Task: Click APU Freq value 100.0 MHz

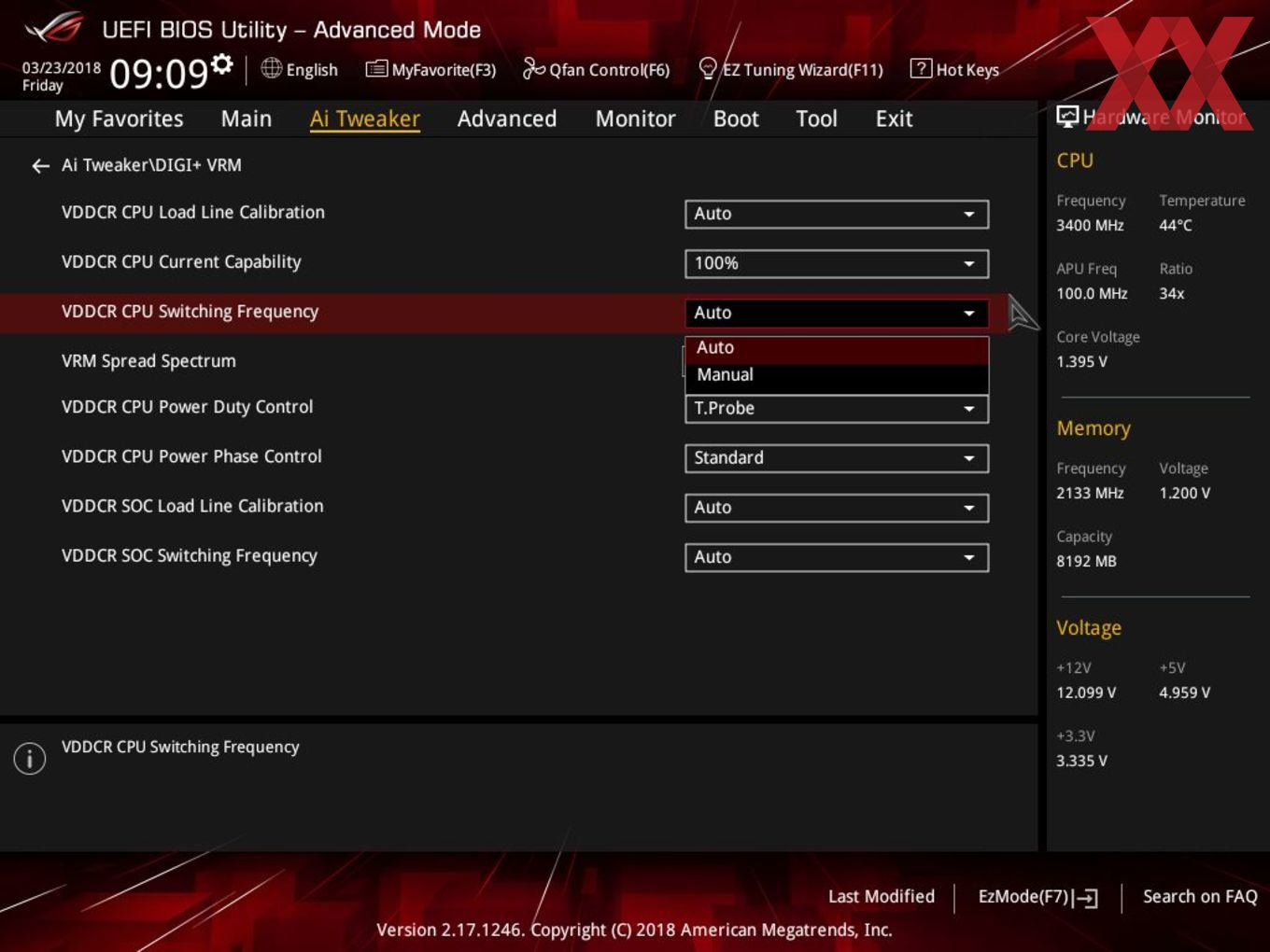Action: (1092, 293)
